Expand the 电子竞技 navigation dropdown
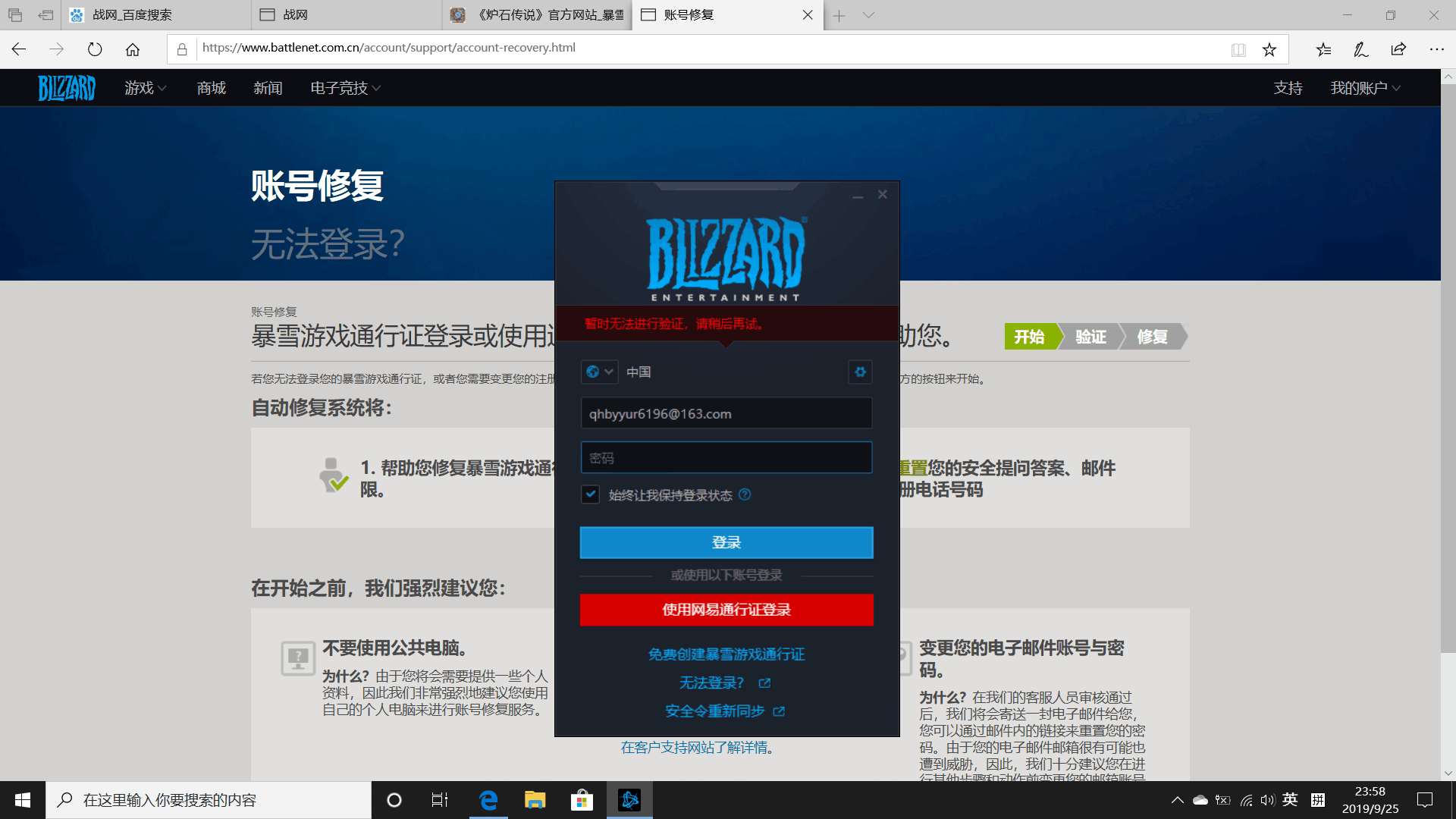Image resolution: width=1456 pixels, height=819 pixels. click(x=345, y=88)
